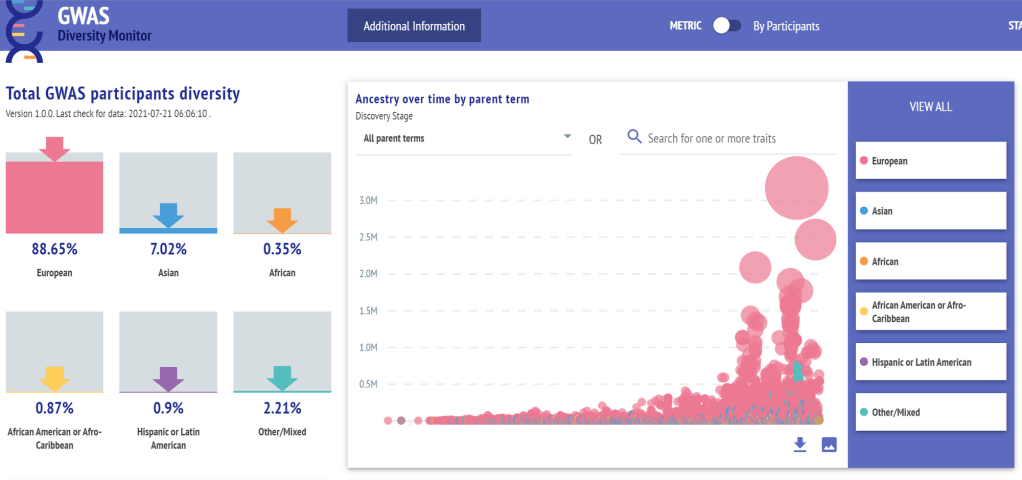Toggle the METRIC By Participants switch

726,26
